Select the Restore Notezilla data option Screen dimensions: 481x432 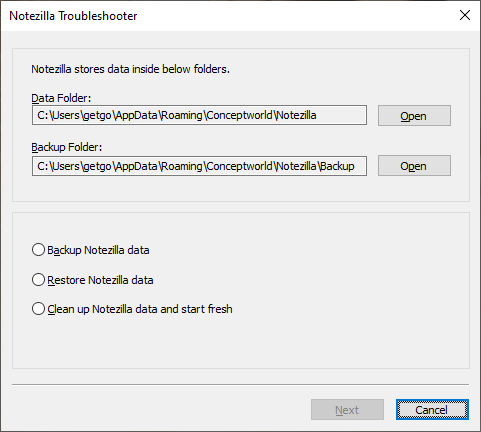[x=93, y=280]
